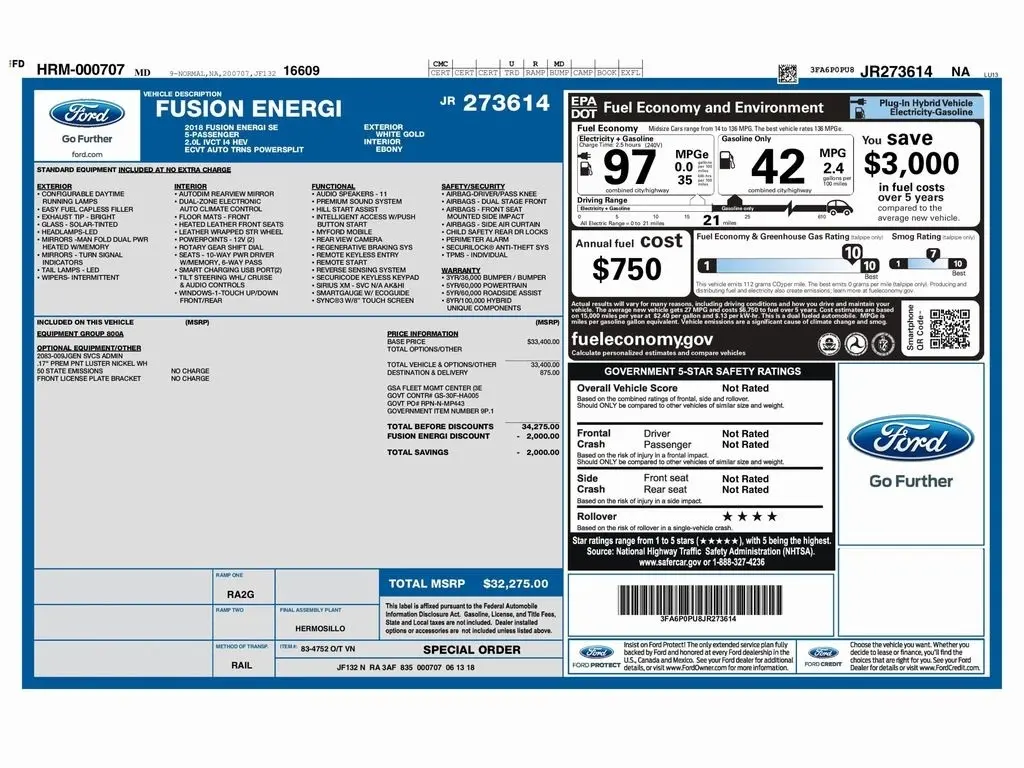Screen dimensions: 1024x768
Task: Click the Ford oval logo beside Fusion Energi
Action: click(x=87, y=114)
